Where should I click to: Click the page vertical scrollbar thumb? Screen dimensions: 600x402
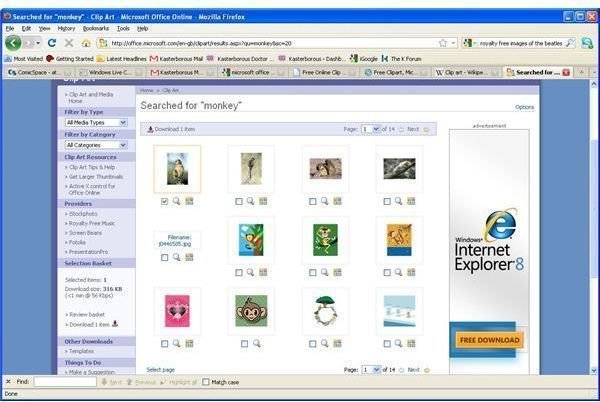594,208
